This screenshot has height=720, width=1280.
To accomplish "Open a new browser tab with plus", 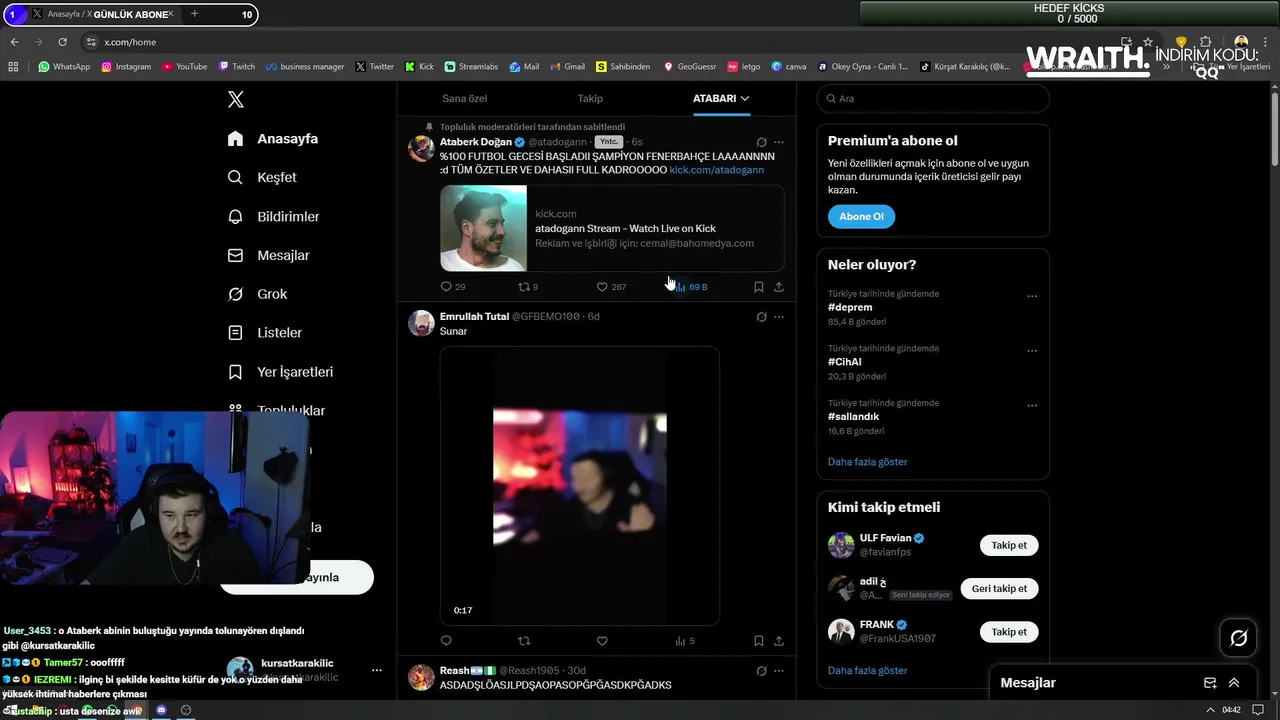I will pos(194,14).
